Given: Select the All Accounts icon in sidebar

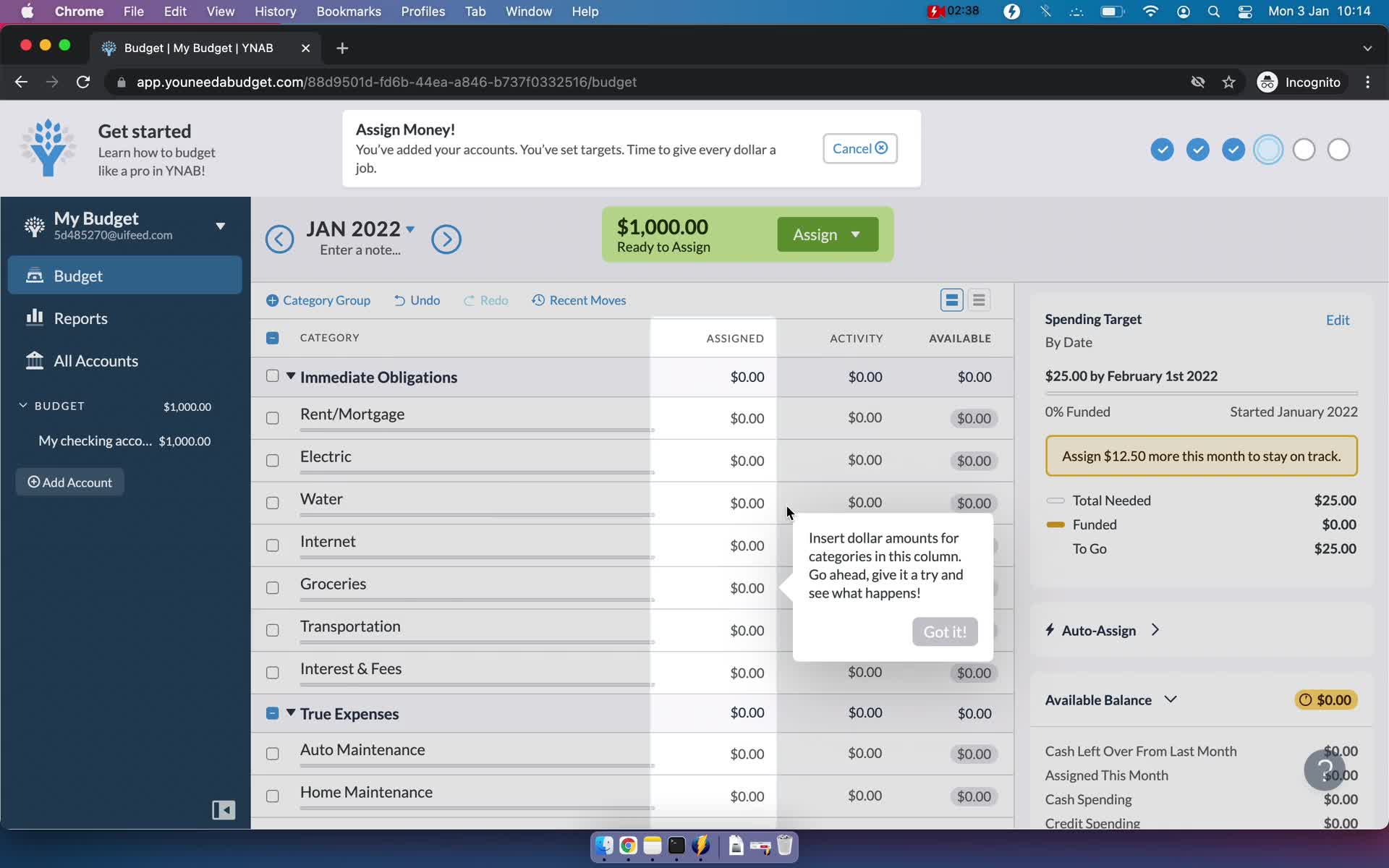Looking at the screenshot, I should tap(34, 360).
